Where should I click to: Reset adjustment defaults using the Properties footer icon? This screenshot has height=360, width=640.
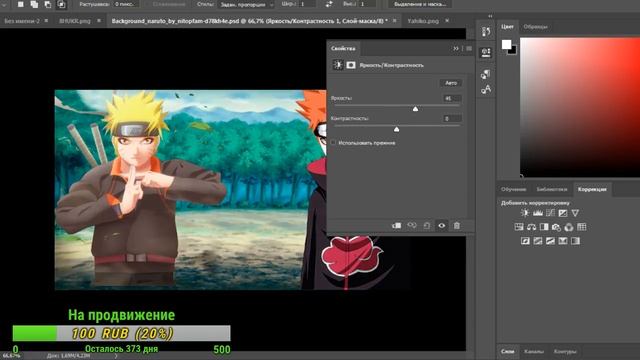click(427, 225)
